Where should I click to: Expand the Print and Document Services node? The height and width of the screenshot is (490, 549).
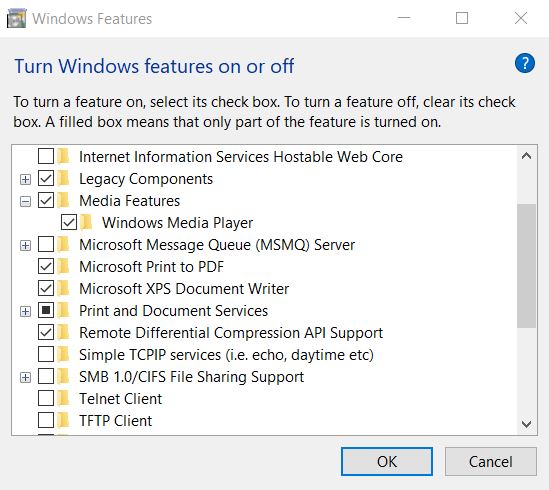tap(25, 312)
